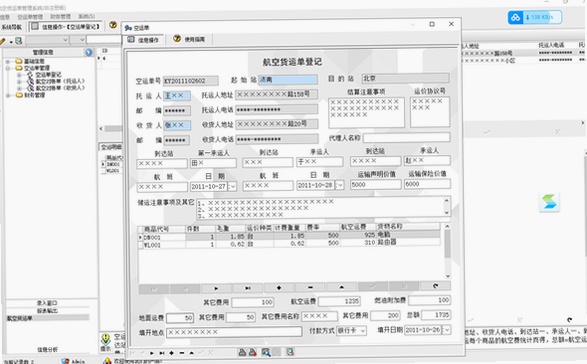Switch to 信息操作 tab in 空运单 window
This screenshot has width=587, height=364.
pos(143,40)
